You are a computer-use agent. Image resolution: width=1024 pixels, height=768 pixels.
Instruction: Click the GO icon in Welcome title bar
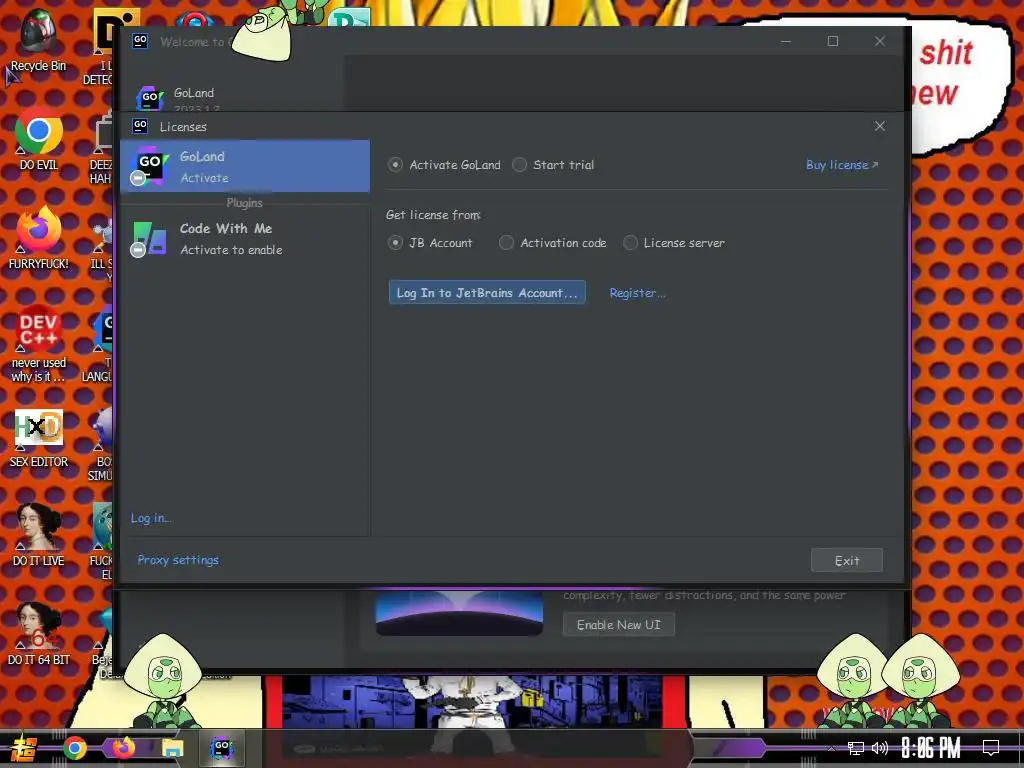tap(140, 40)
